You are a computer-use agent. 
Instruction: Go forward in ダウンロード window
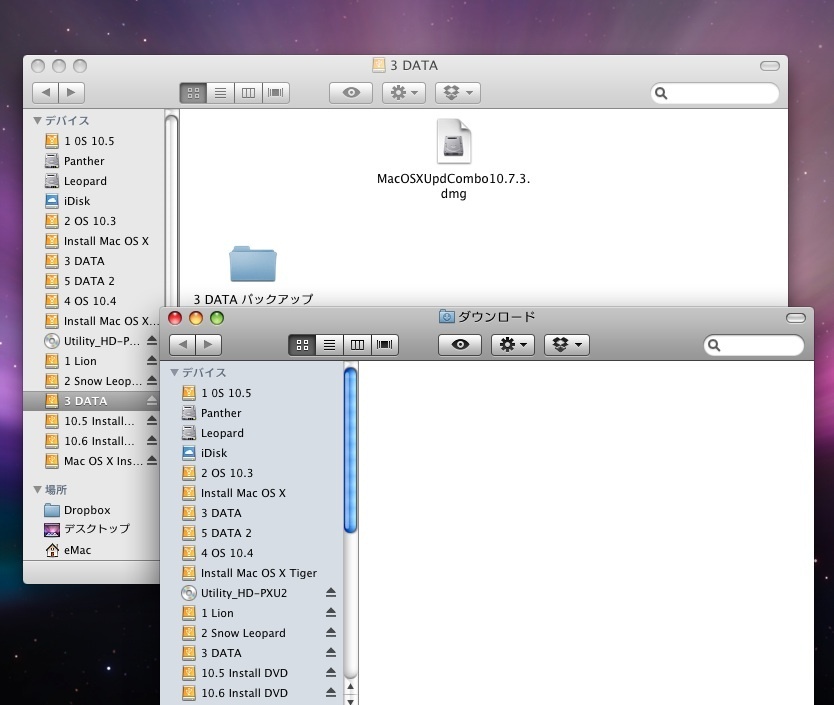pyautogui.click(x=208, y=345)
